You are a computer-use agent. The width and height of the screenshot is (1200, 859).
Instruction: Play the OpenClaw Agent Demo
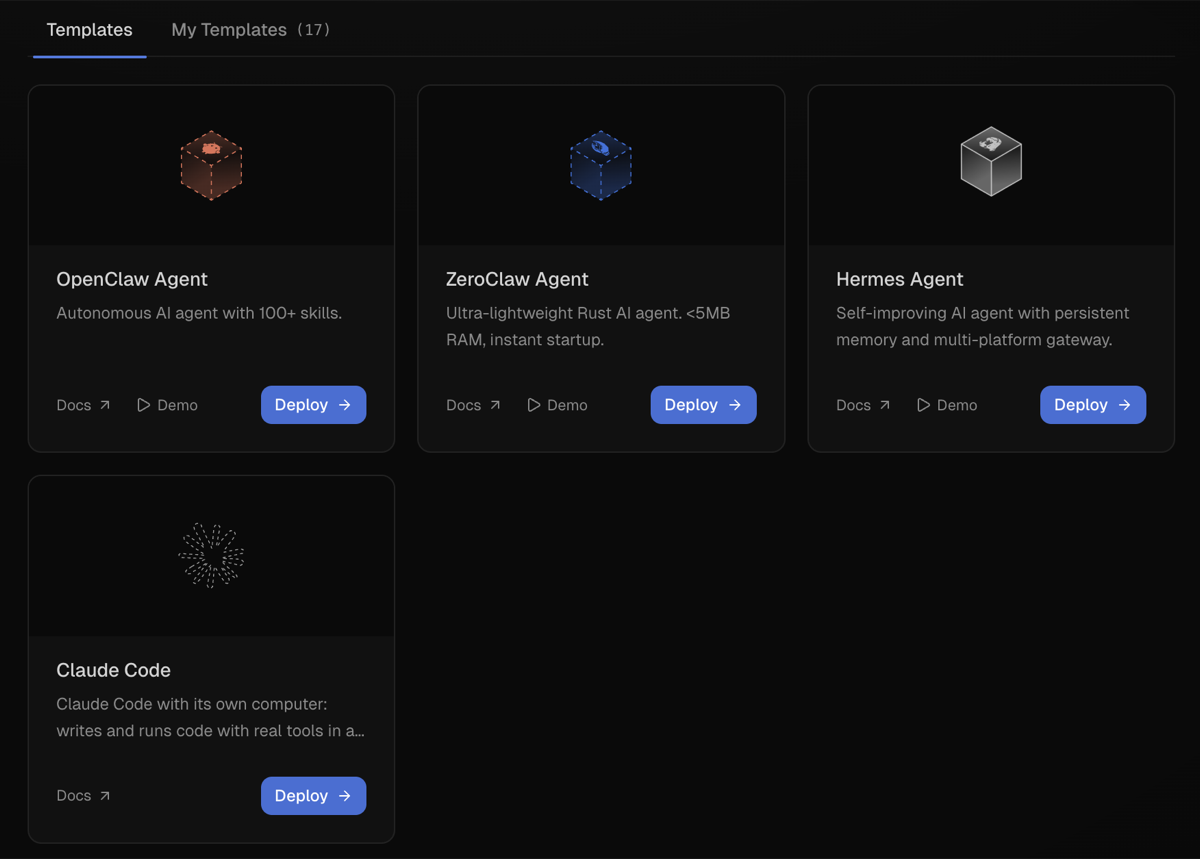[167, 405]
